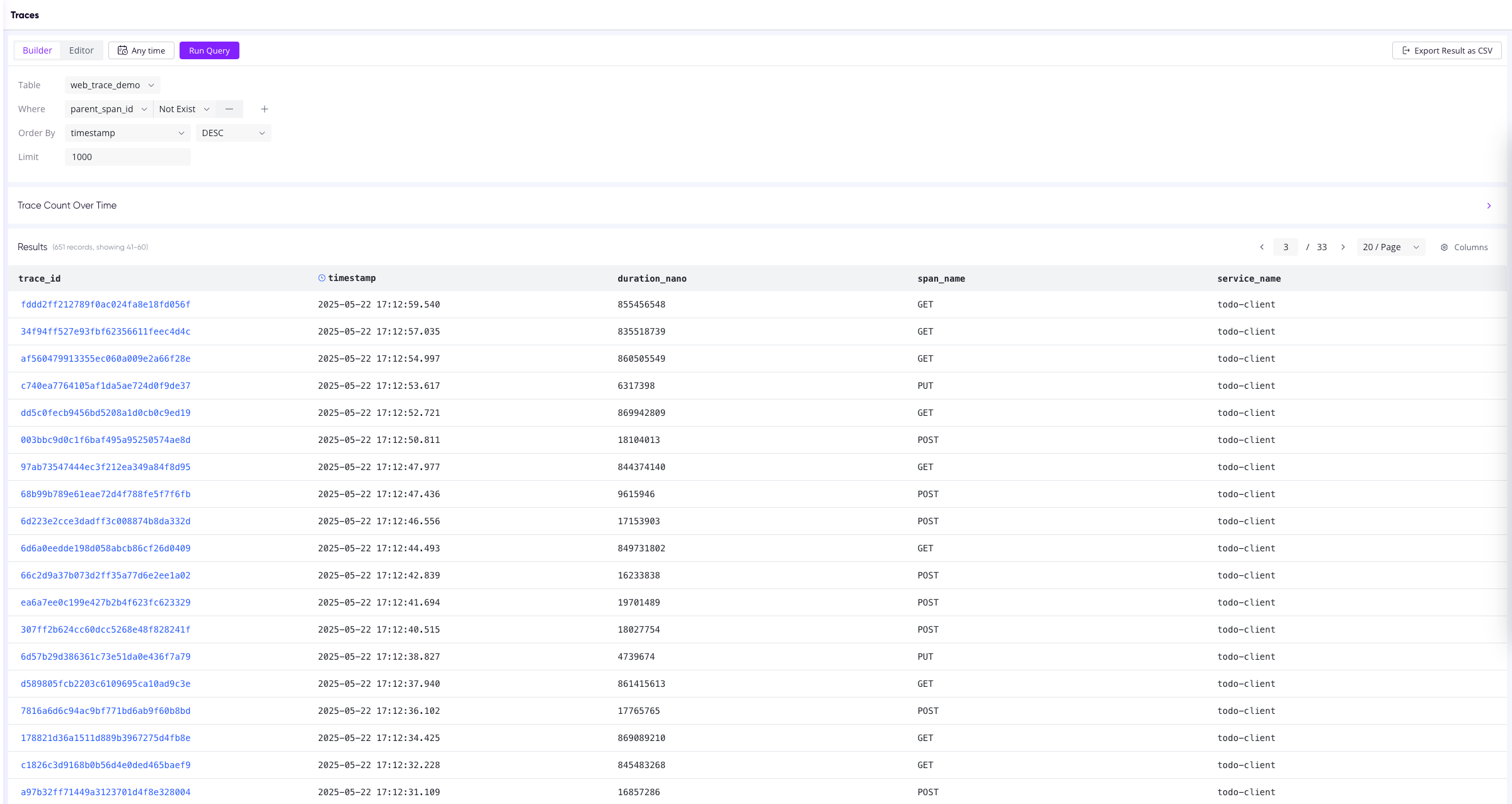Click the export icon beside Export Result as CSV

coord(1406,50)
